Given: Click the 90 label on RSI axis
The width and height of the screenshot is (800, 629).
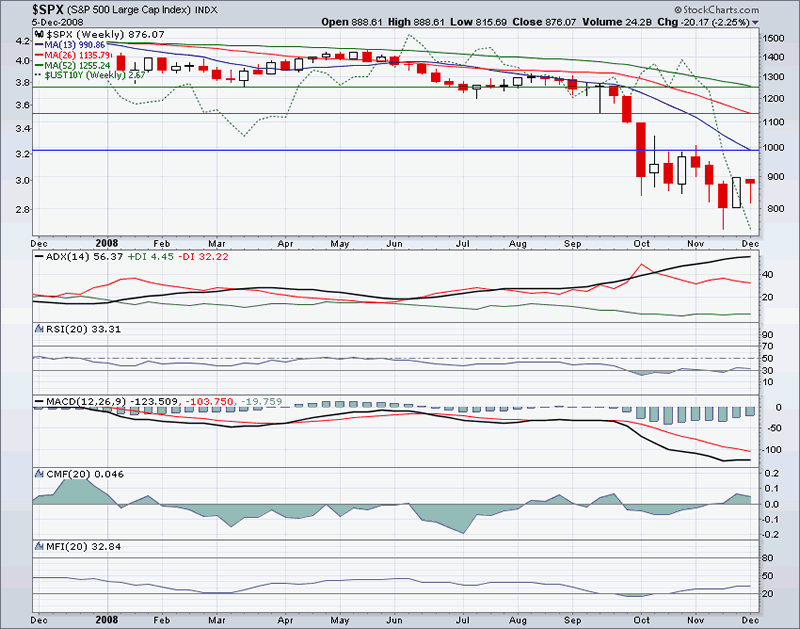Looking at the screenshot, I should (767, 335).
